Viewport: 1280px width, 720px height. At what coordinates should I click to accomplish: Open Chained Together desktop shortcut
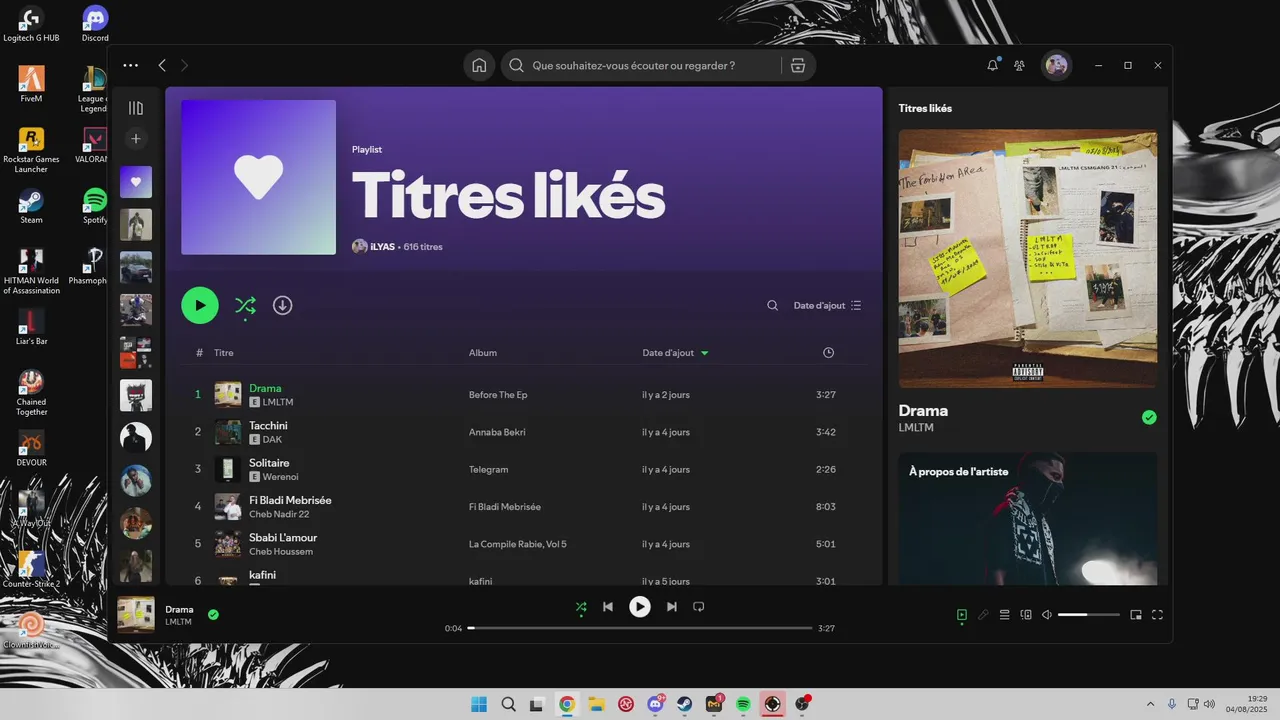point(31,393)
